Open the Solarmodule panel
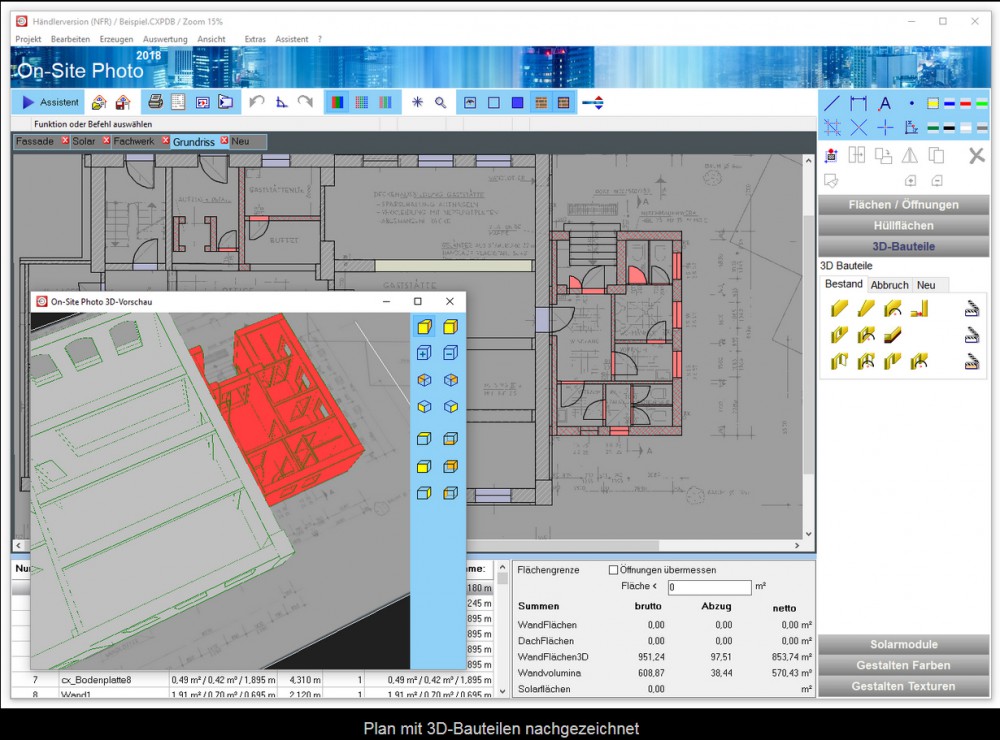Image resolution: width=1000 pixels, height=740 pixels. point(903,644)
